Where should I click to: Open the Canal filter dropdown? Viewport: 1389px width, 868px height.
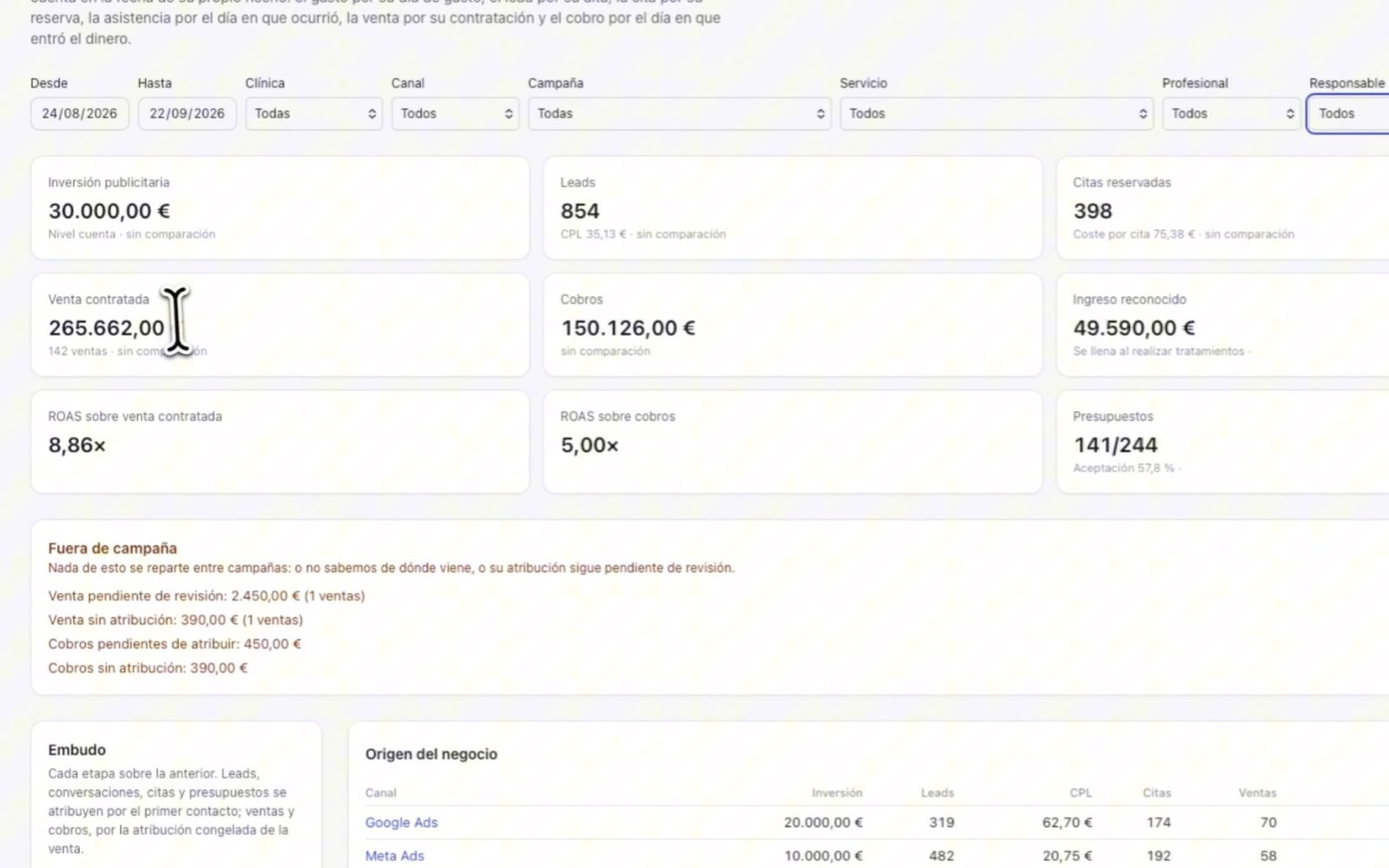point(455,114)
